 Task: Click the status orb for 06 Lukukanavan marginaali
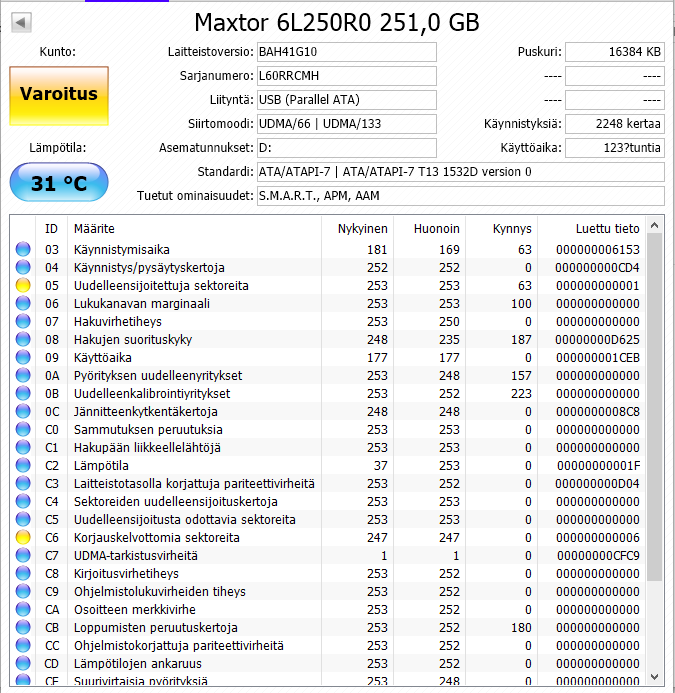point(23,303)
